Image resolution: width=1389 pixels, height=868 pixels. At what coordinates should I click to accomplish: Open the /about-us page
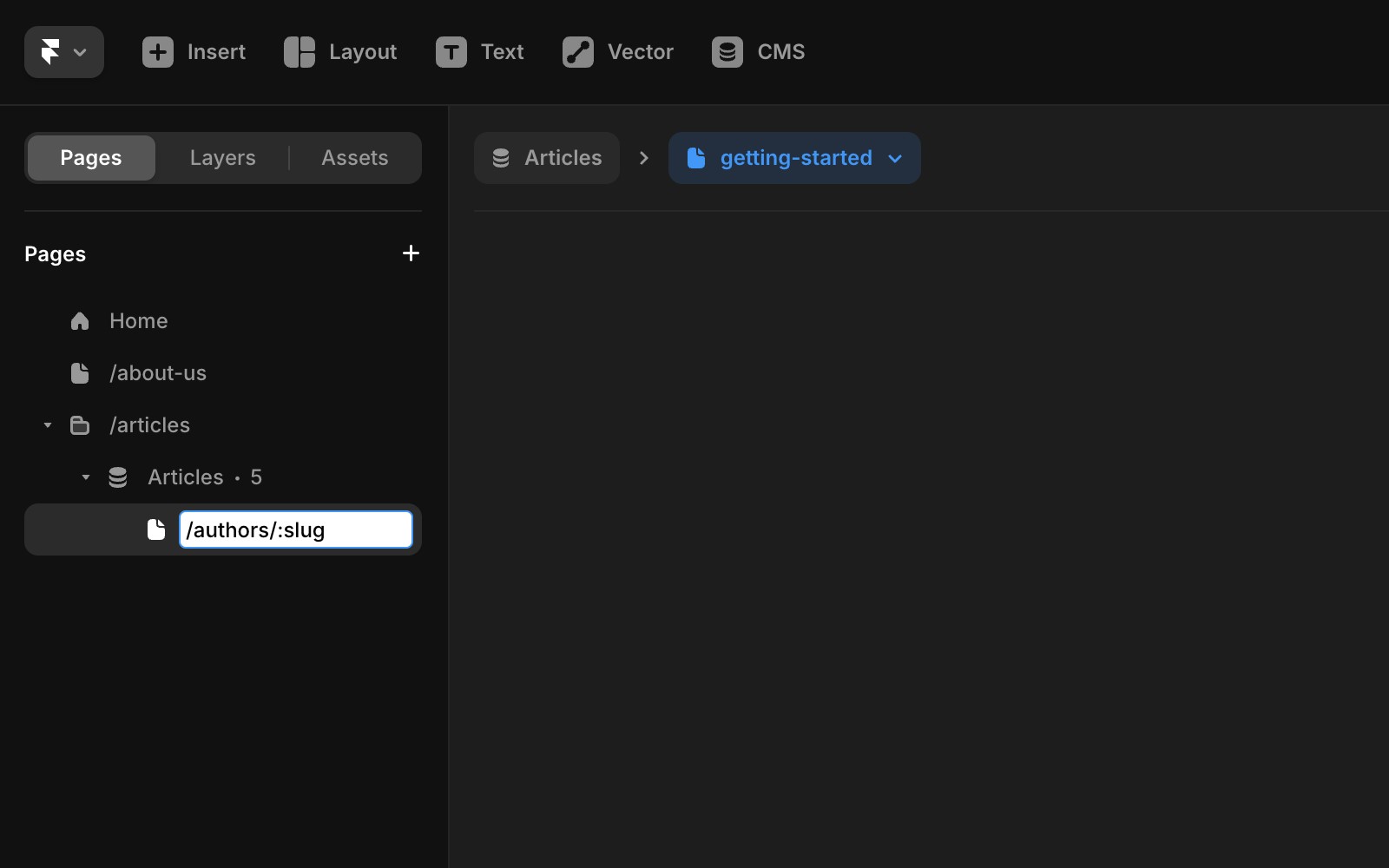[158, 372]
